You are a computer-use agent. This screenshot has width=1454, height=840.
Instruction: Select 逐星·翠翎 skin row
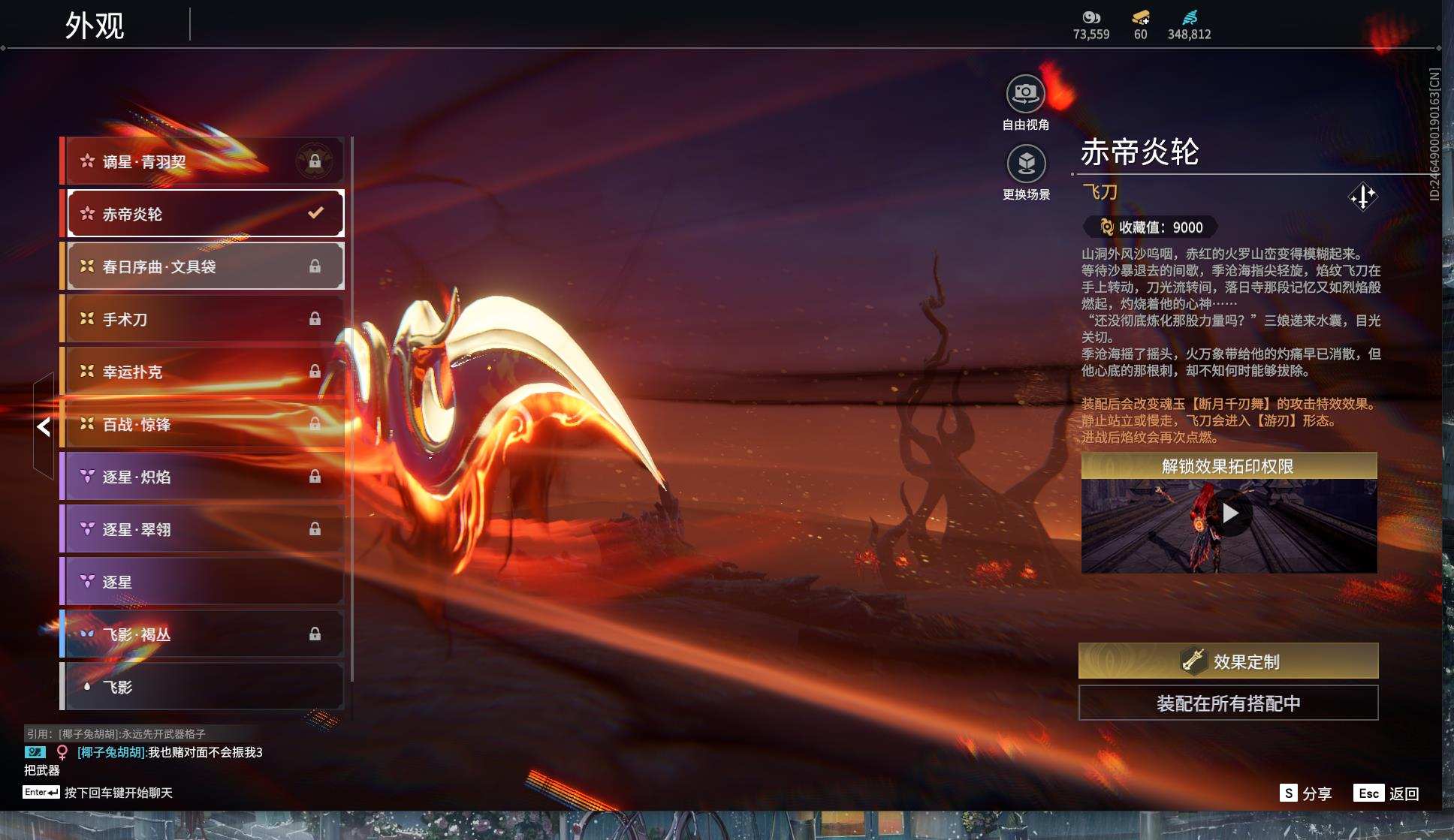tap(202, 528)
